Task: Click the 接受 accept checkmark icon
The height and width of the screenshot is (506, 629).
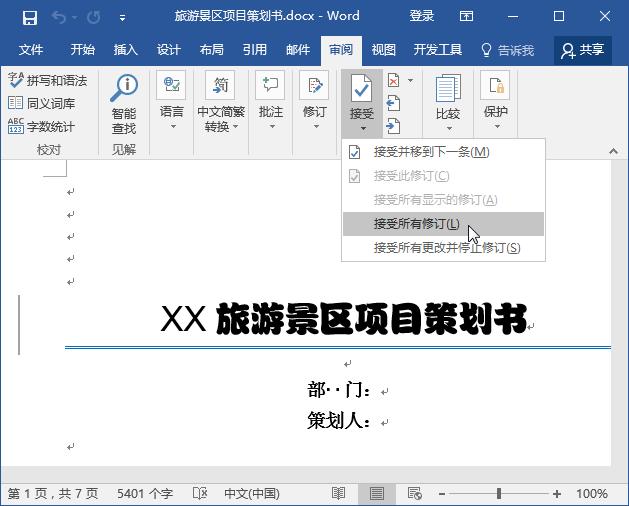Action: (x=361, y=88)
